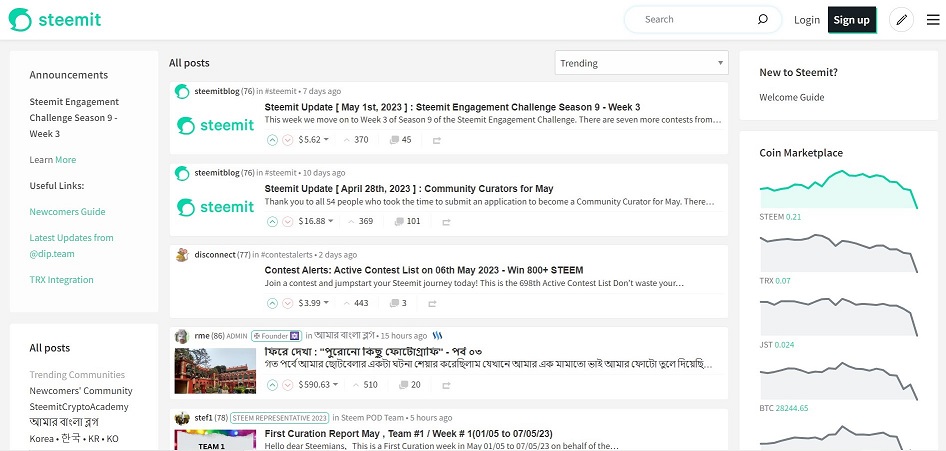Viewport: 946px width, 451px height.
Task: Open the steemit thumbnail on April 28th post
Action: 215,207
